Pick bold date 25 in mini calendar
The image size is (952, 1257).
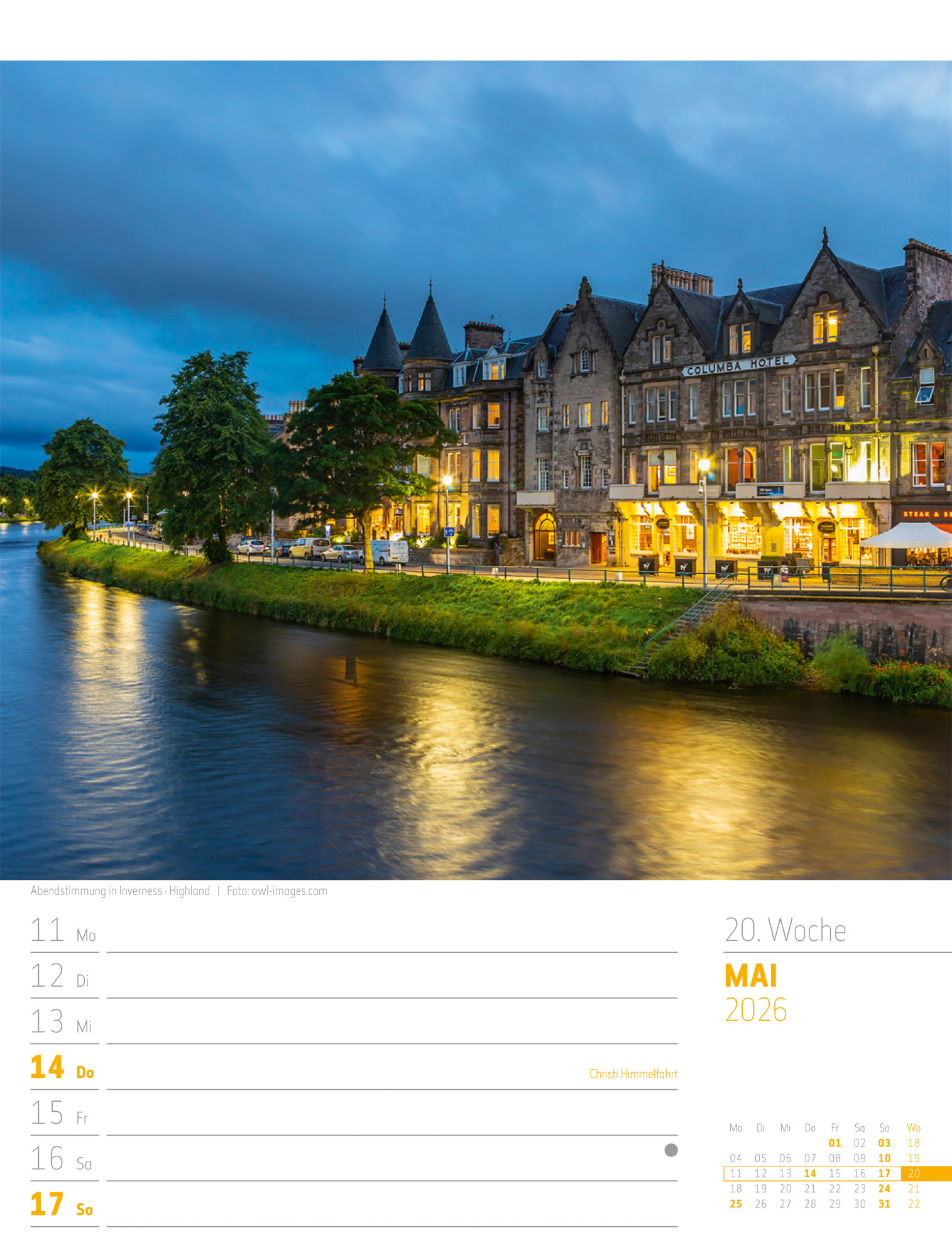(x=735, y=1204)
